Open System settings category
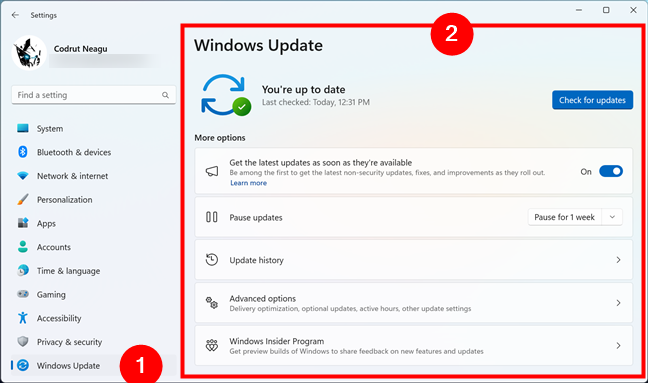 coord(94,128)
